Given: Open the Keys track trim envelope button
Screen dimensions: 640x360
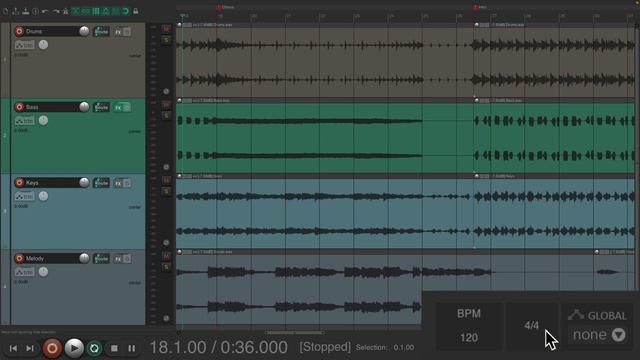Looking at the screenshot, I should pyautogui.click(x=24, y=196).
